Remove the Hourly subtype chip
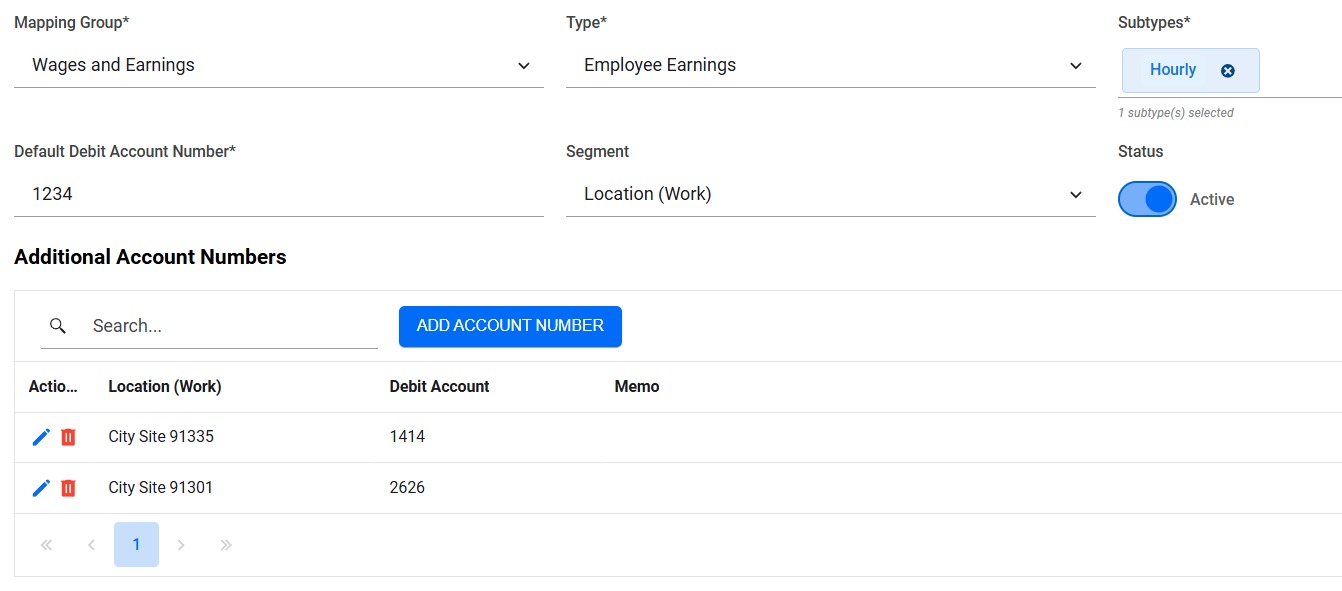 1228,71
